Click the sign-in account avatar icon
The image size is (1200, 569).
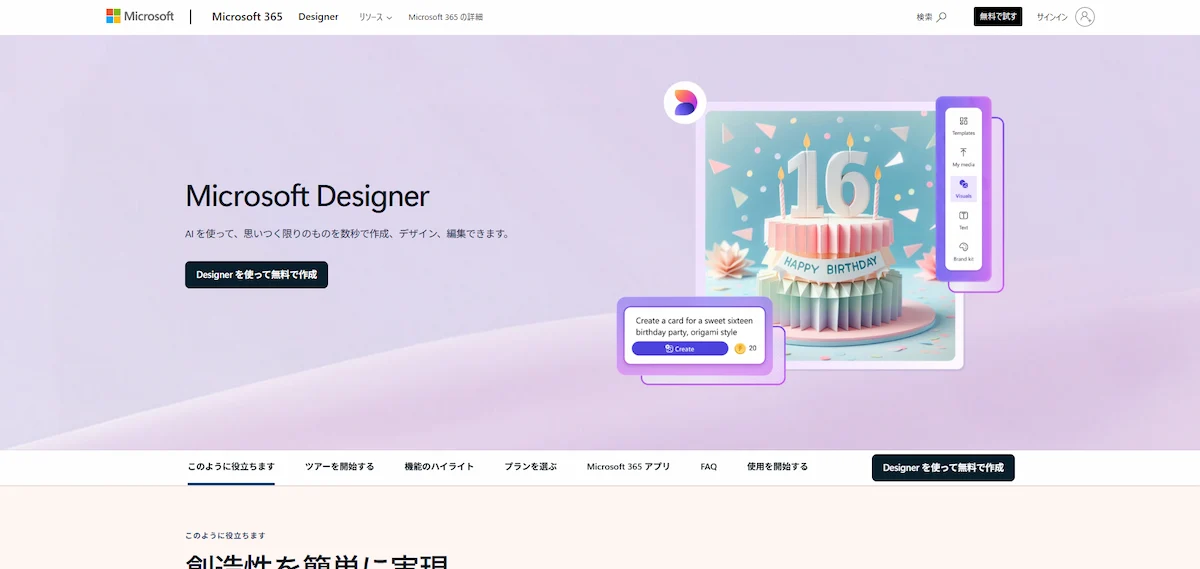[1085, 17]
